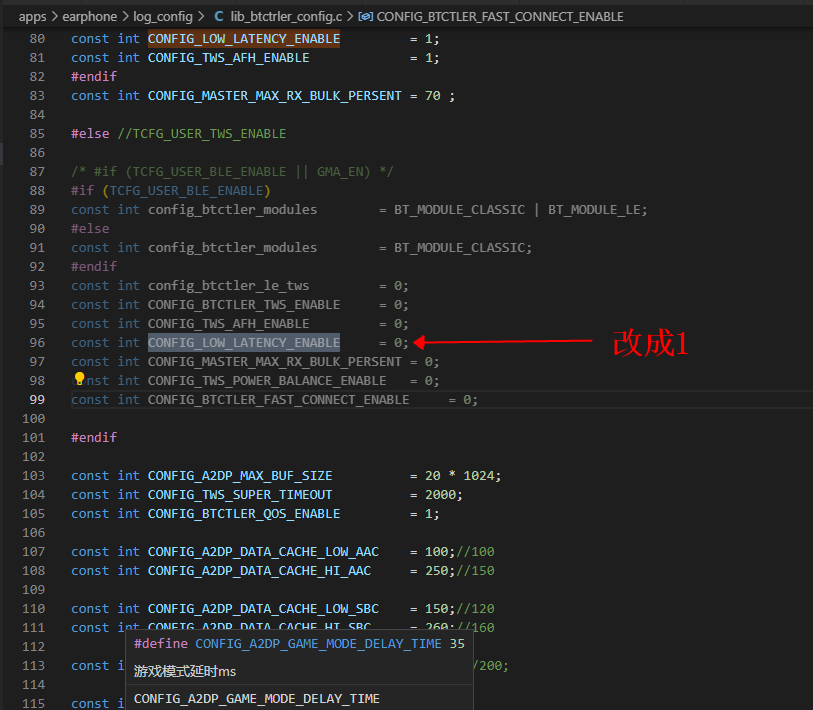Screen dimensions: 813x710
Task: Click the BT_MODULE_LE token on line 89
Action: point(594,210)
